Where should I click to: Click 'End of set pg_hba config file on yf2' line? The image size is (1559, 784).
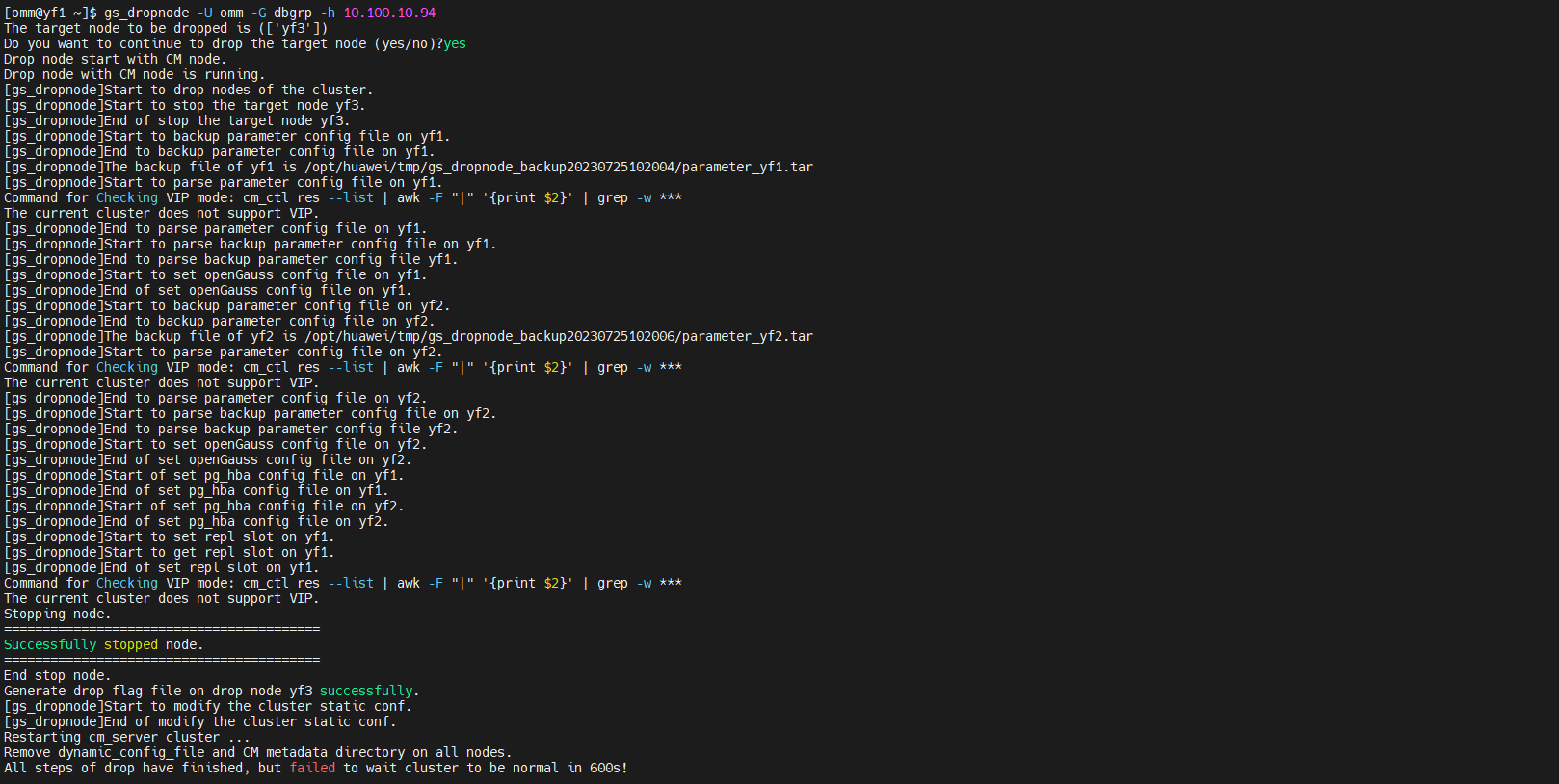click(197, 521)
